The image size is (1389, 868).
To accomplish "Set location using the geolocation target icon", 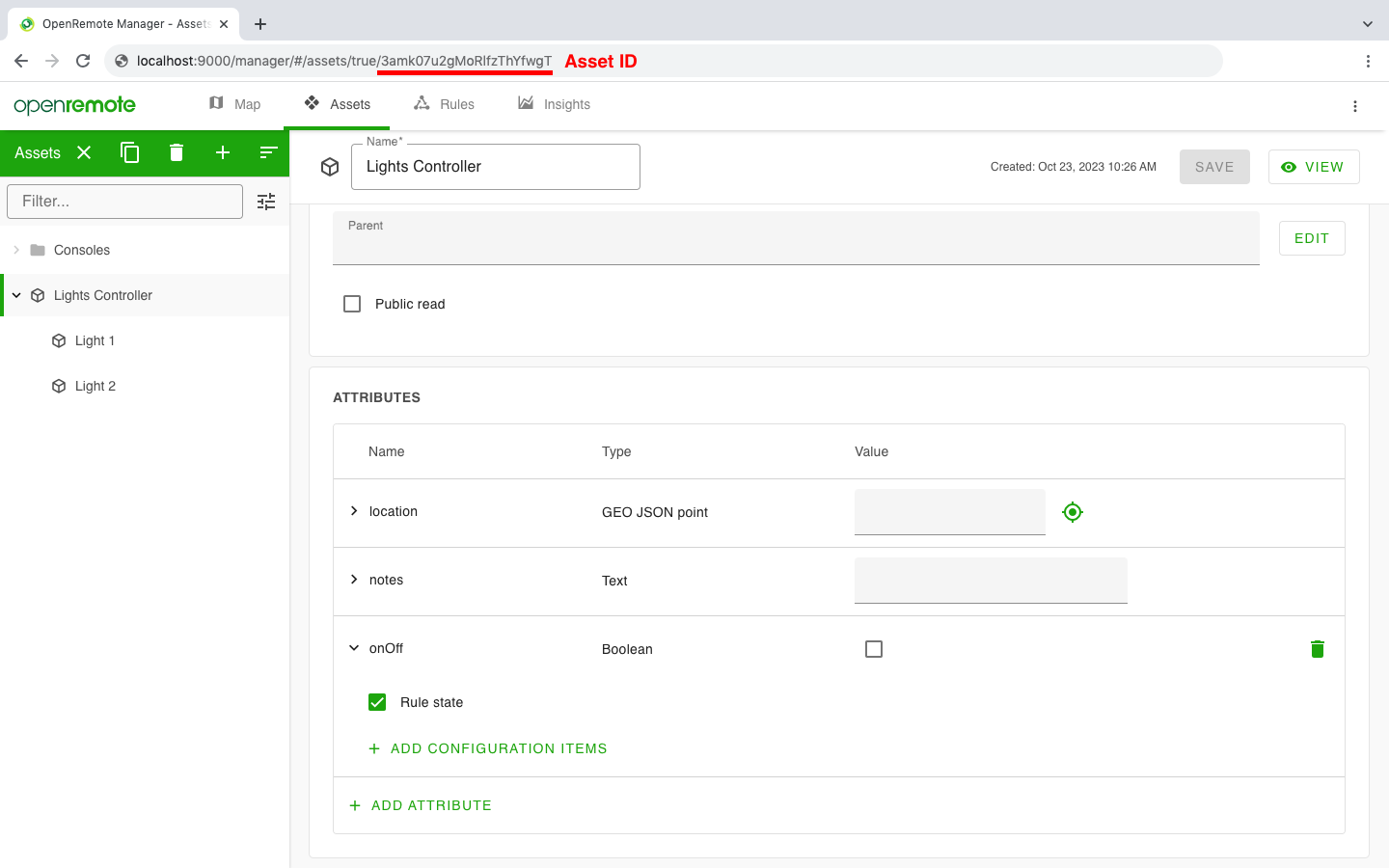I will tap(1072, 512).
